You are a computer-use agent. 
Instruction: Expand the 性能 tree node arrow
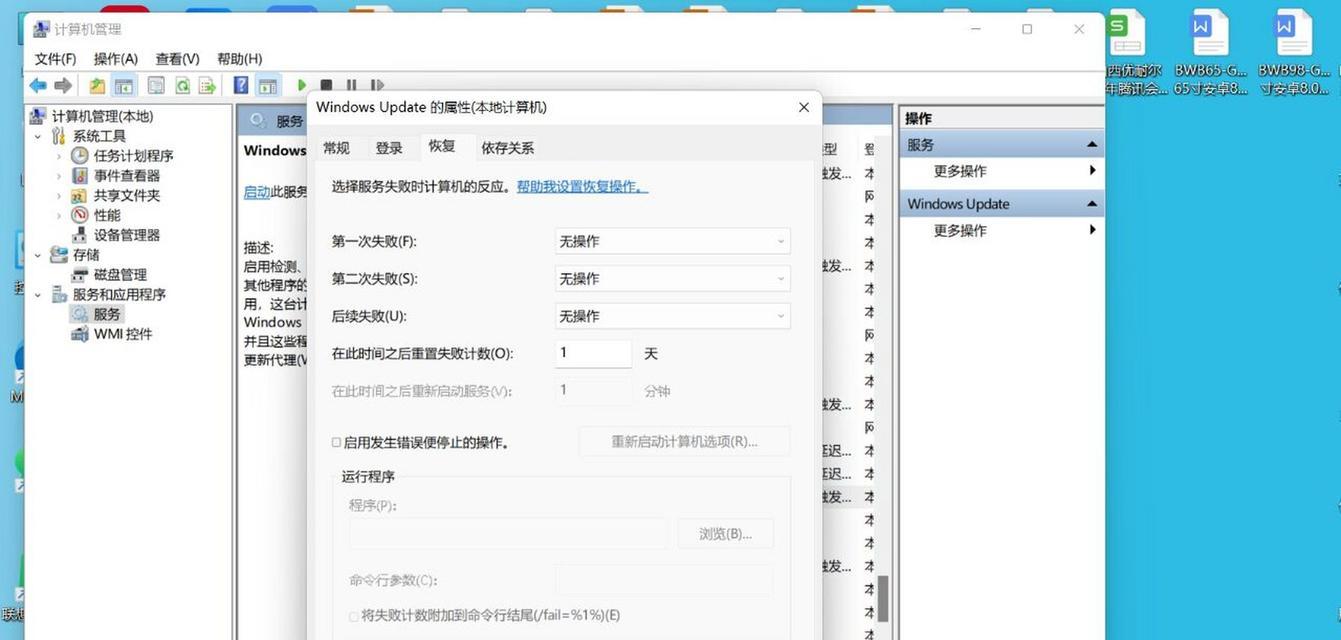point(59,215)
